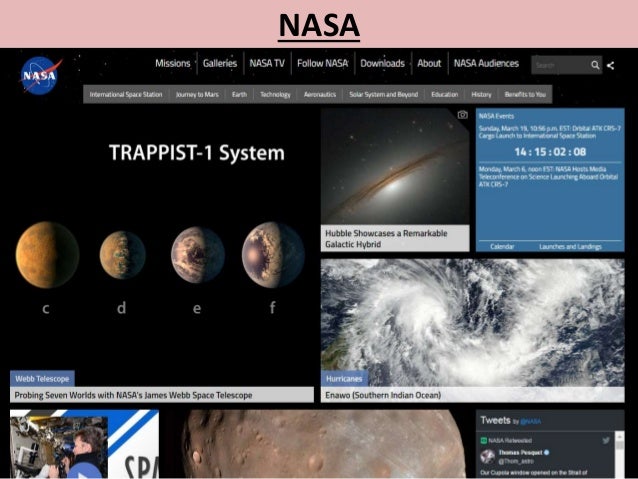
Task: Click the Mars moon surface image
Action: [321, 444]
